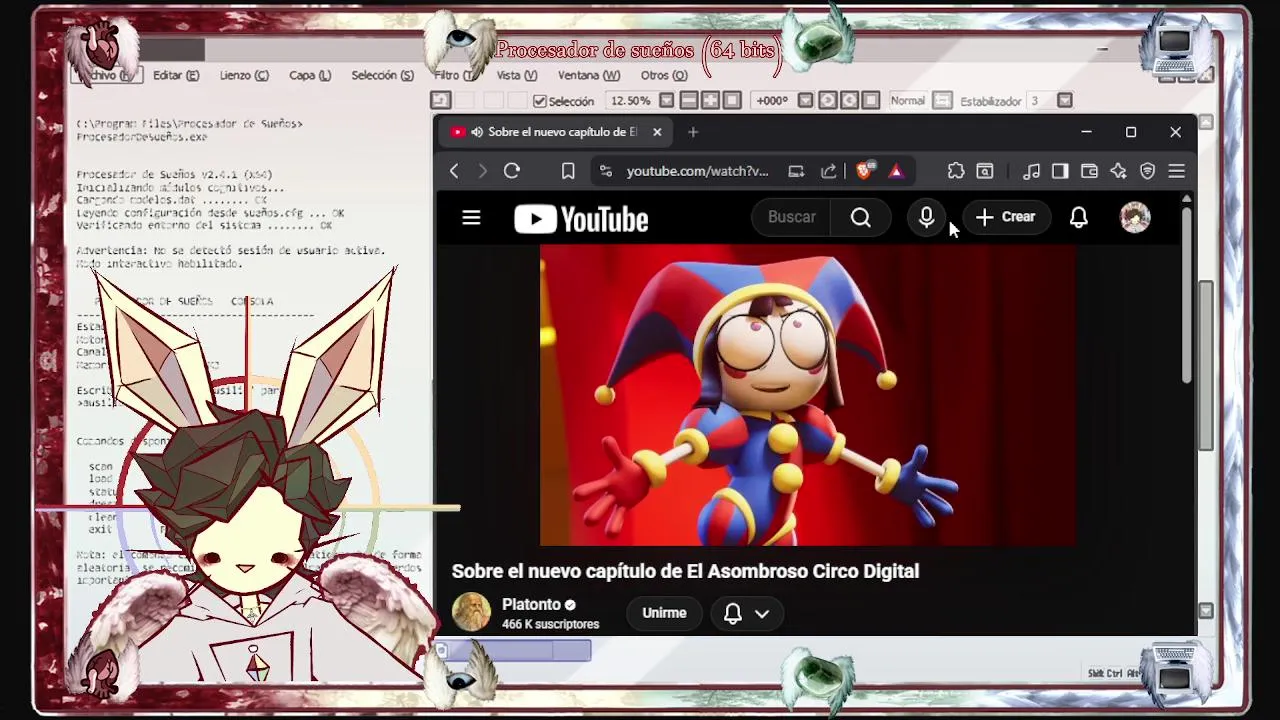Share this page using the share icon
Image resolution: width=1280 pixels, height=720 pixels.
coord(828,171)
